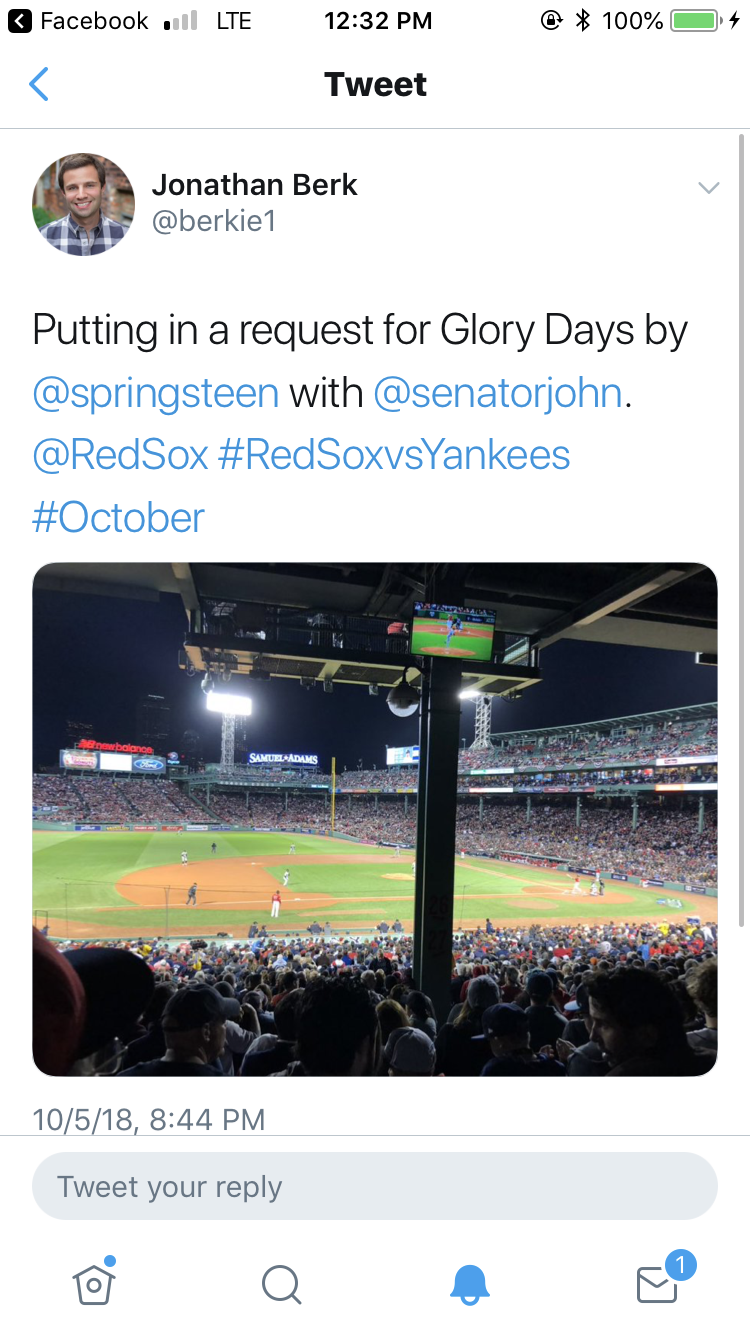Open the Fenway Park photo
Viewport: 750px width, 1334px height.
pos(375,819)
